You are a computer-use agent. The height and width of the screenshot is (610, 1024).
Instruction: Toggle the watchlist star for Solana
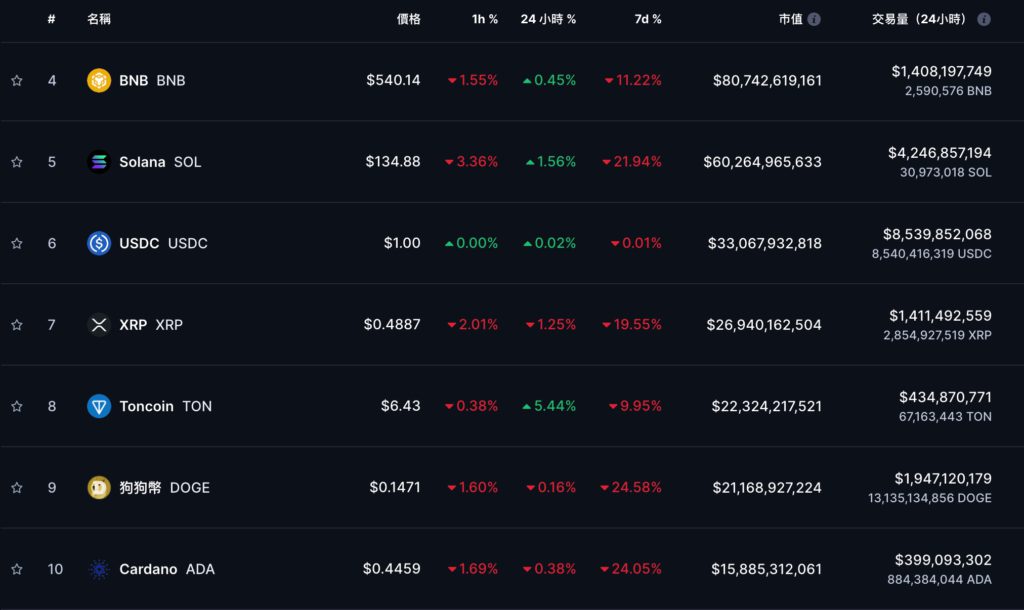[x=17, y=162]
